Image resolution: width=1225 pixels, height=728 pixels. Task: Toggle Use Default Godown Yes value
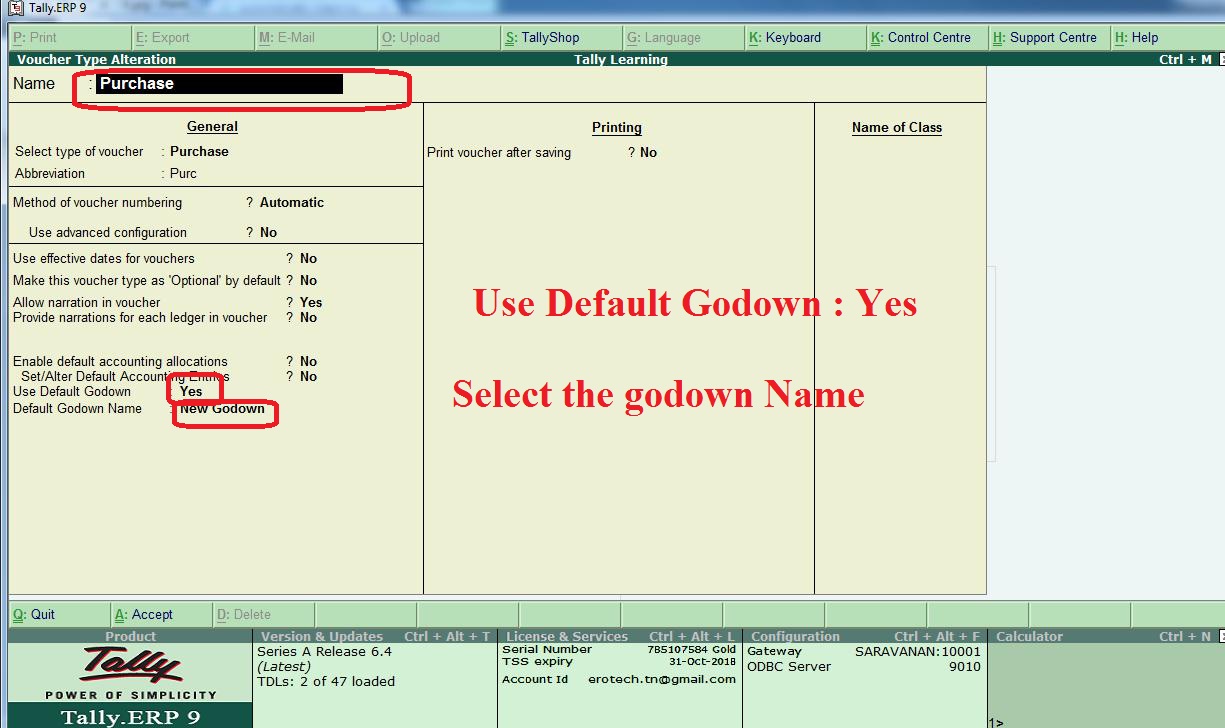pos(191,392)
